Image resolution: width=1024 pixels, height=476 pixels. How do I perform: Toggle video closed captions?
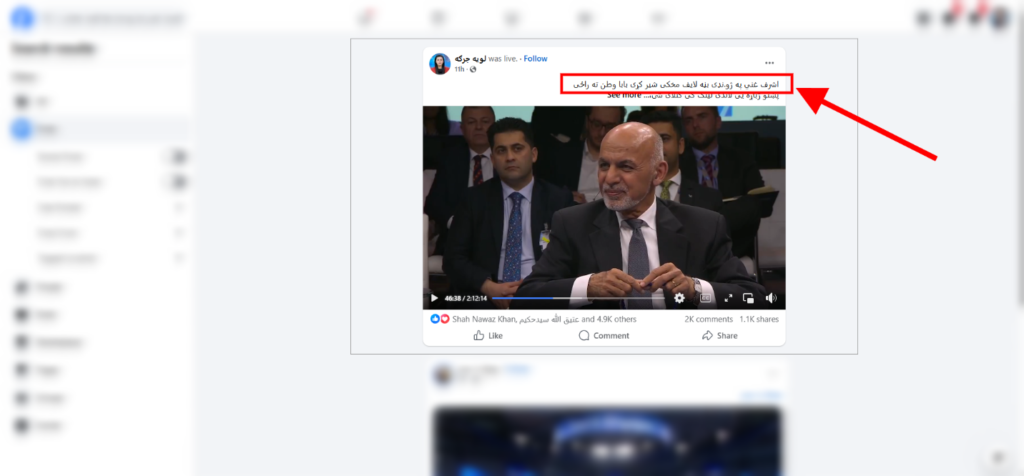coord(705,298)
